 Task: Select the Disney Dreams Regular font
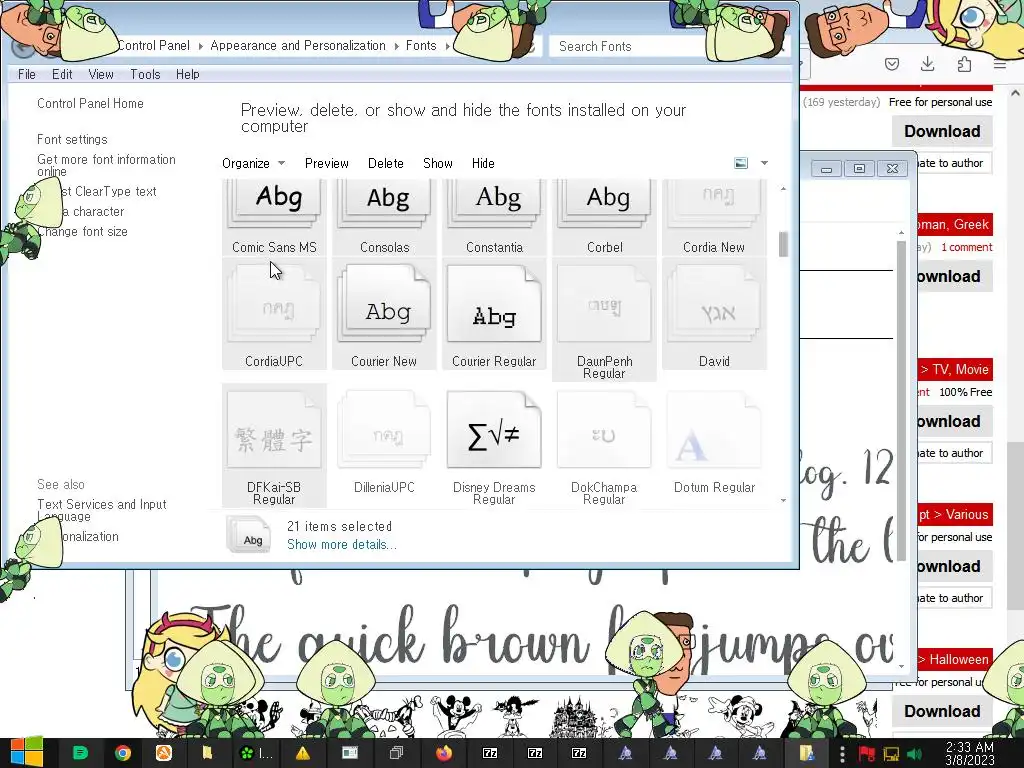[494, 446]
